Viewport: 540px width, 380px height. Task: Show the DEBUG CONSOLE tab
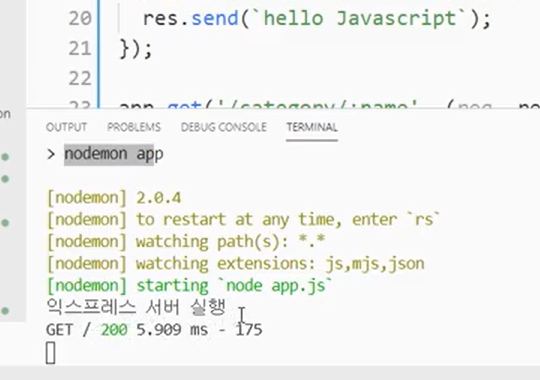click(x=224, y=127)
